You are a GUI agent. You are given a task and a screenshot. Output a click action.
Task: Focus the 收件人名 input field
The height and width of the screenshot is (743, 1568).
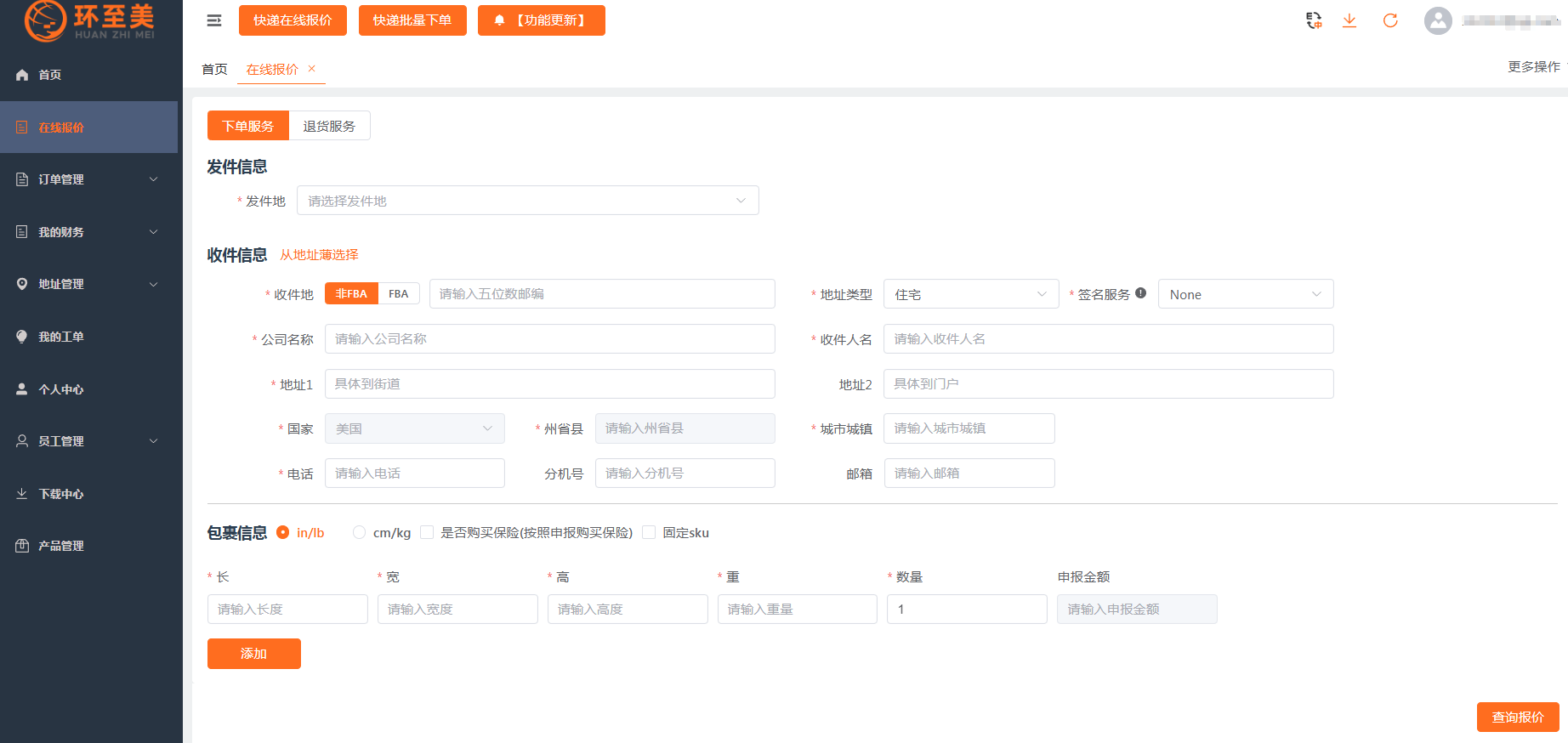pos(1109,338)
